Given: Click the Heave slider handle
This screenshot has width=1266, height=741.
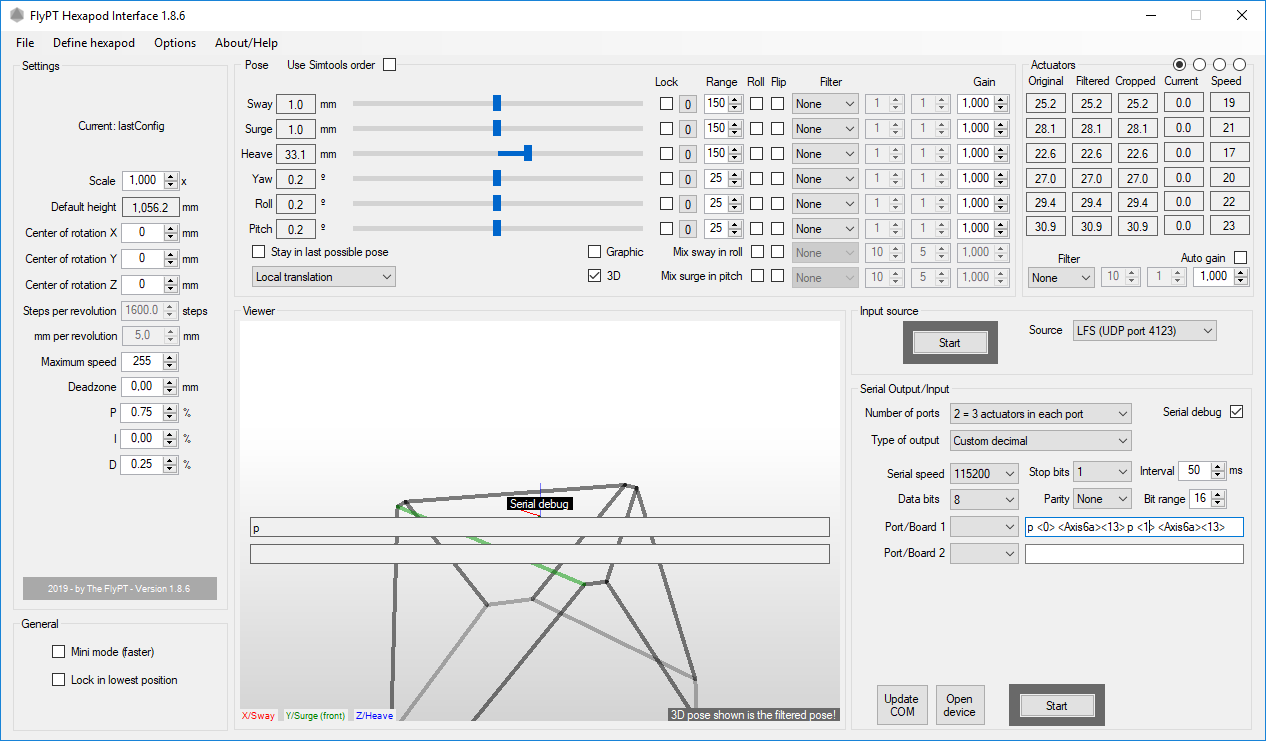Looking at the screenshot, I should point(527,153).
